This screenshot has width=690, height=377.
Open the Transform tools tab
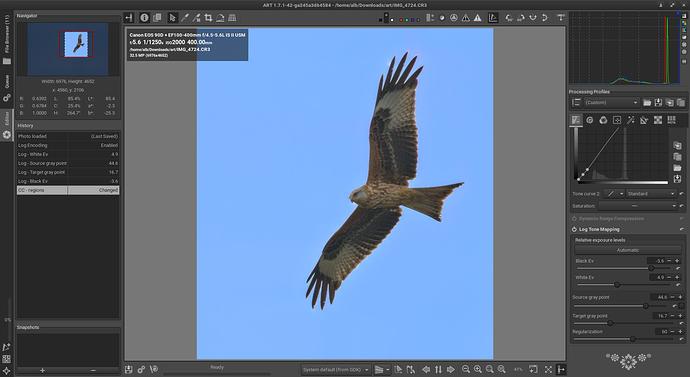point(644,120)
